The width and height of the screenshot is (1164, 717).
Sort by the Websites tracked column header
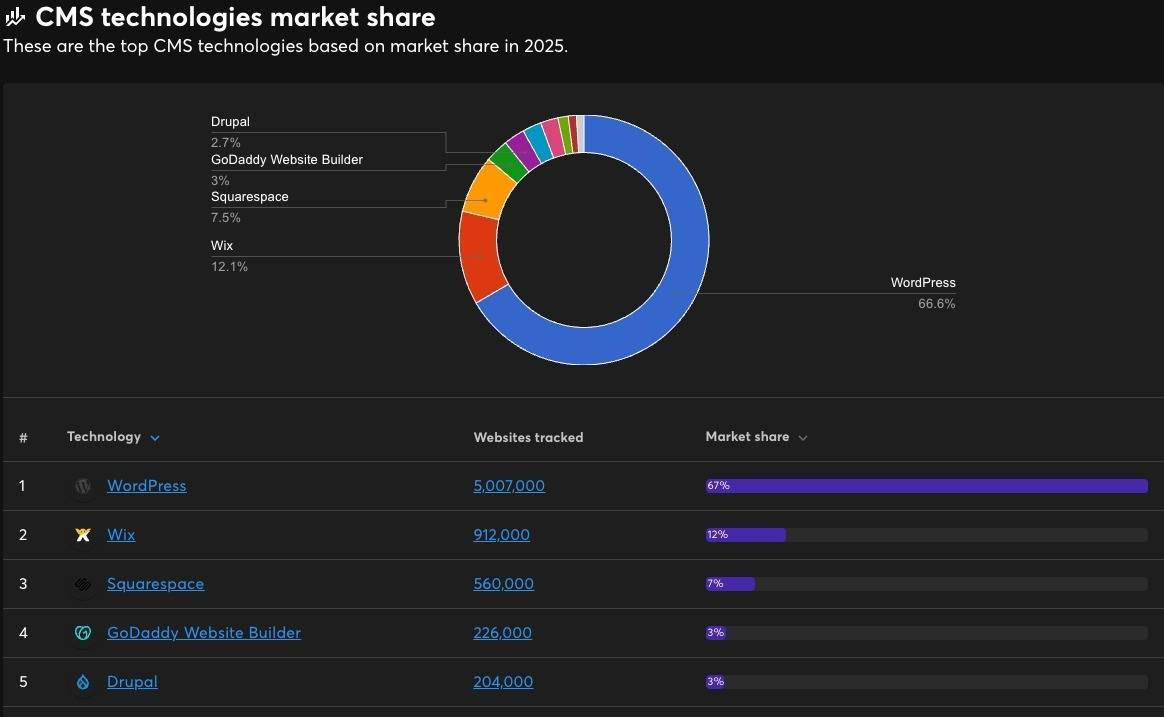(x=528, y=437)
